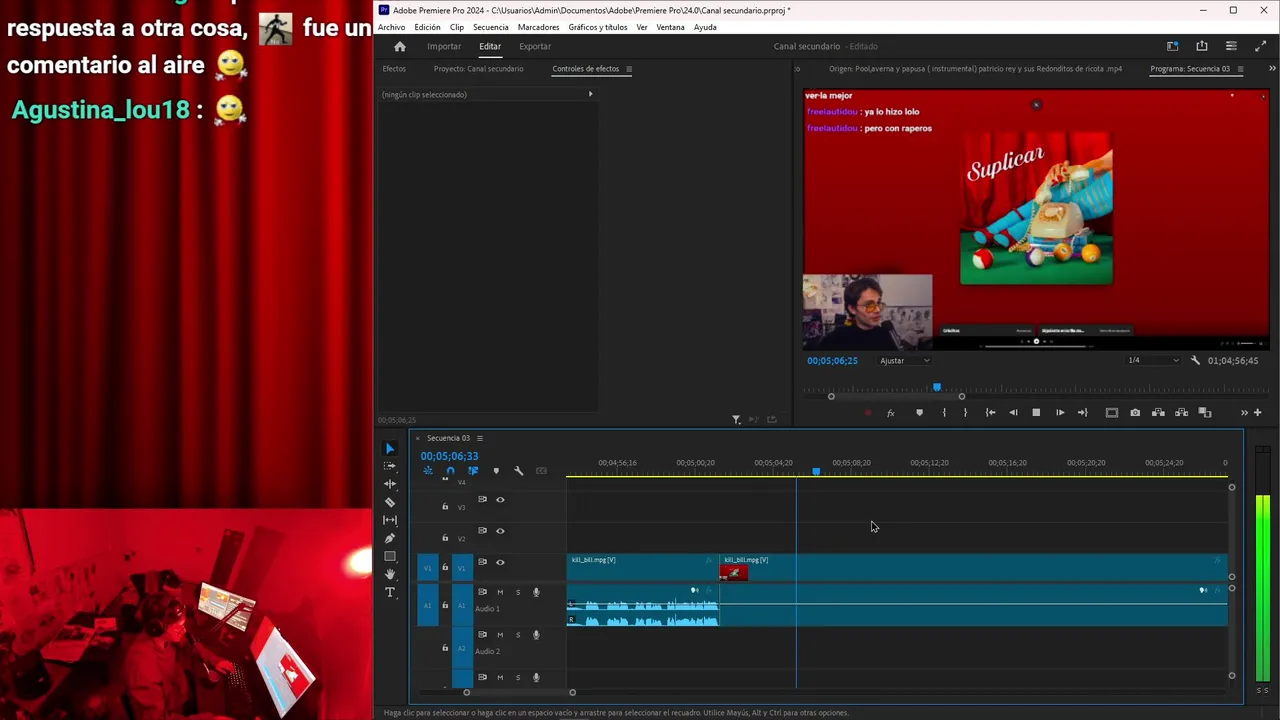Image resolution: width=1280 pixels, height=720 pixels.
Task: Toggle visibility eye of track V1
Action: click(x=500, y=562)
